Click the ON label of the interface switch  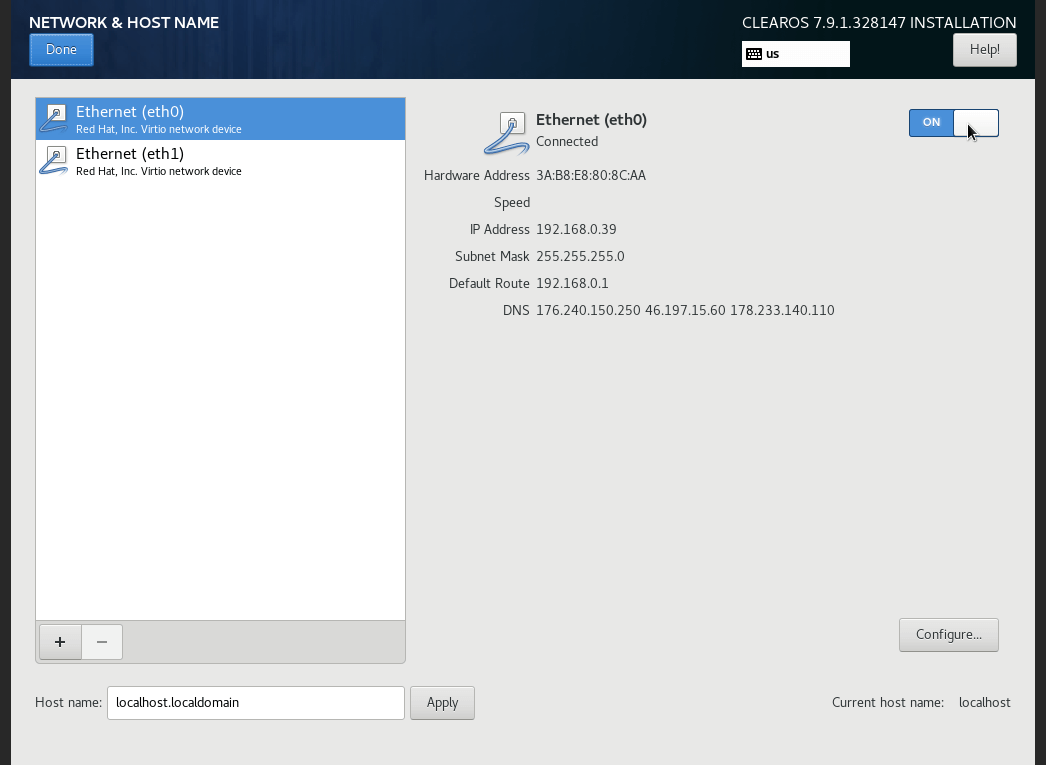click(x=931, y=122)
